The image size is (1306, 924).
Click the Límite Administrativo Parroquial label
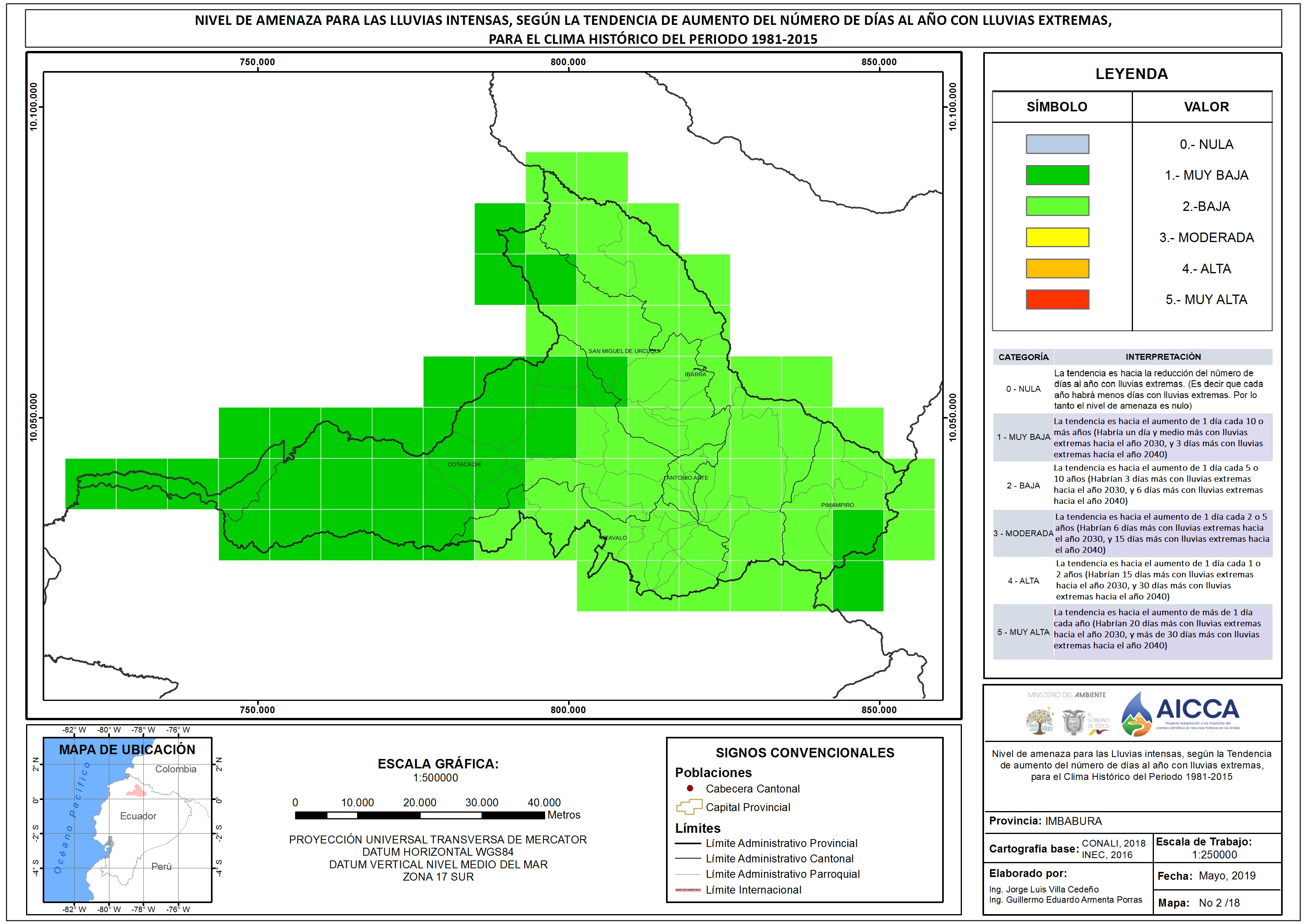(x=783, y=874)
